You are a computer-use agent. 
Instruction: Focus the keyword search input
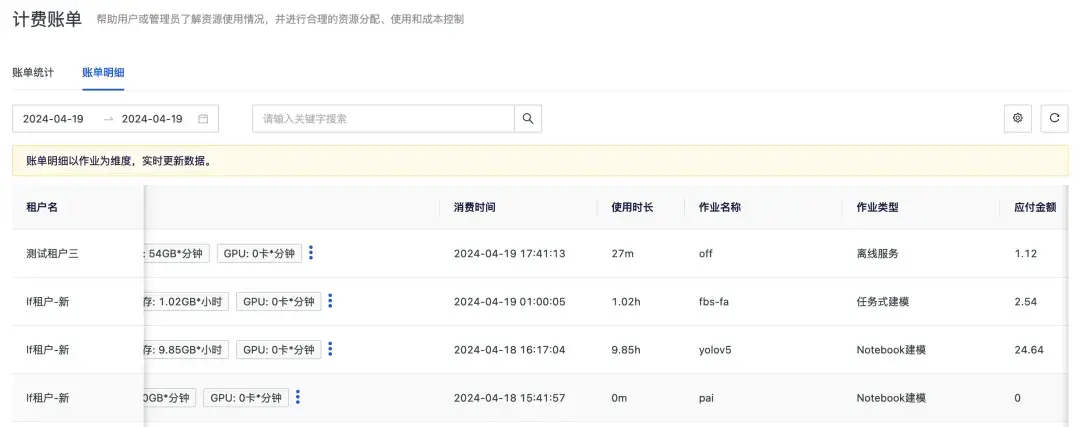coord(384,118)
